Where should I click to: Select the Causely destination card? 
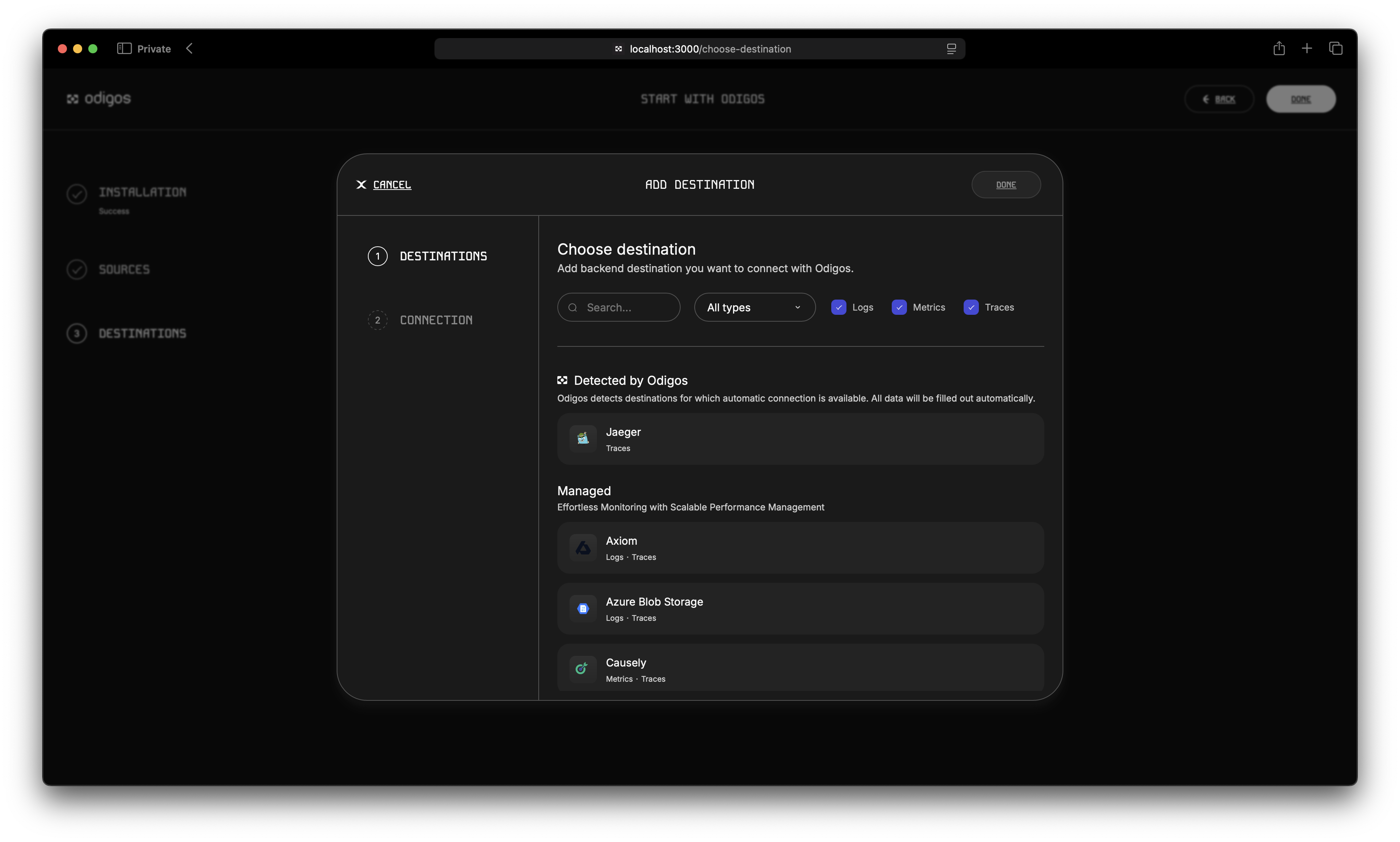pos(800,667)
